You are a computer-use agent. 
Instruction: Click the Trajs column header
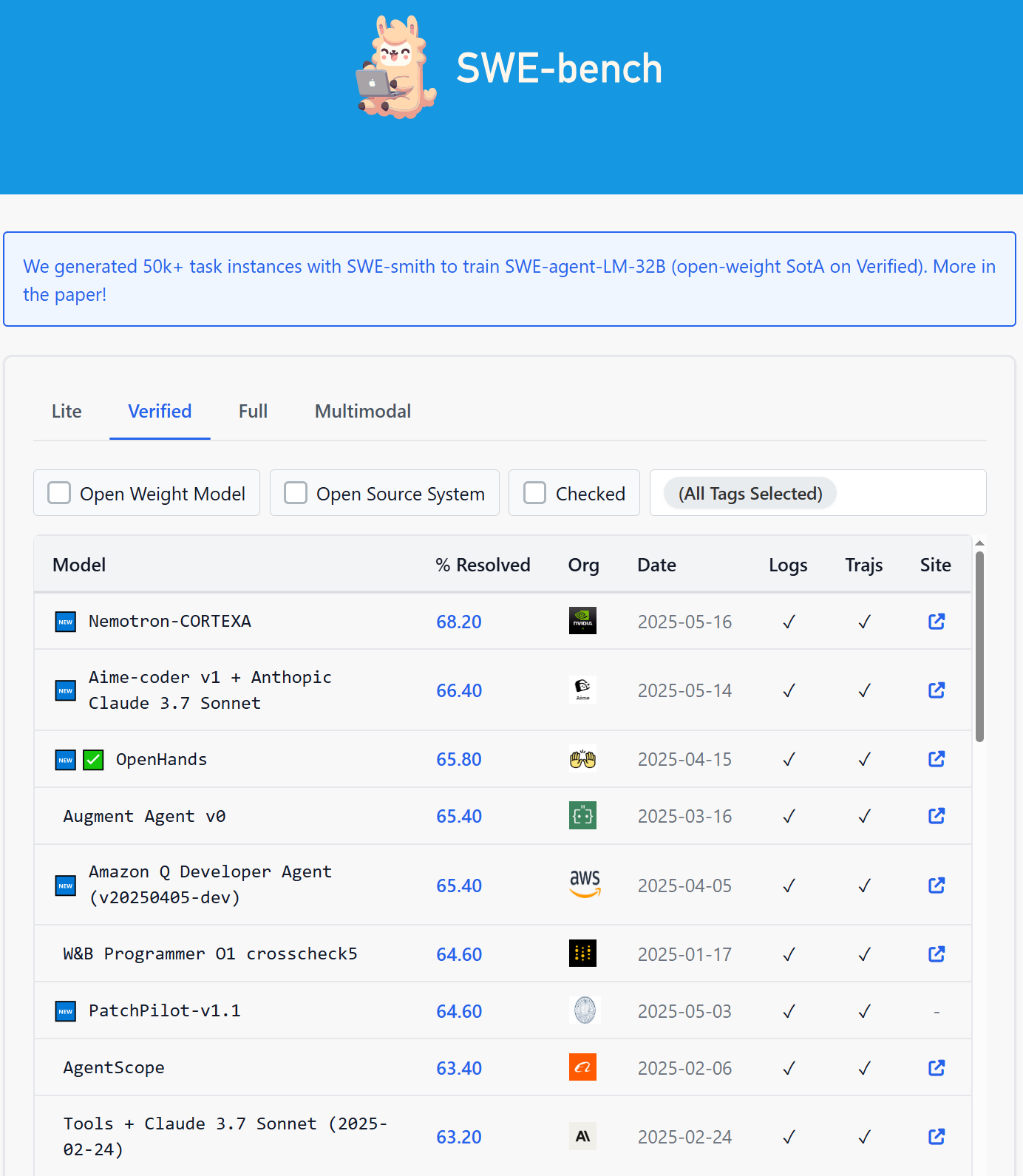864,565
